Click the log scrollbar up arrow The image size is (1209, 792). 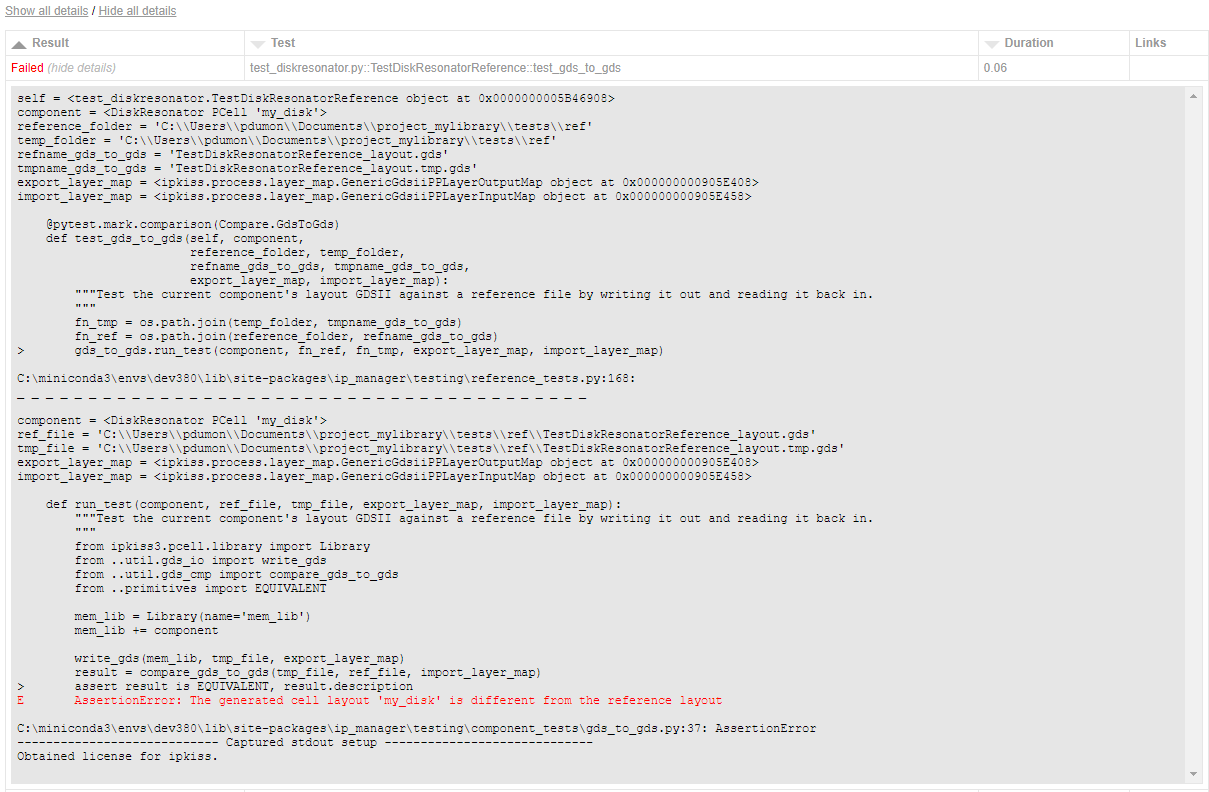(x=1192, y=96)
